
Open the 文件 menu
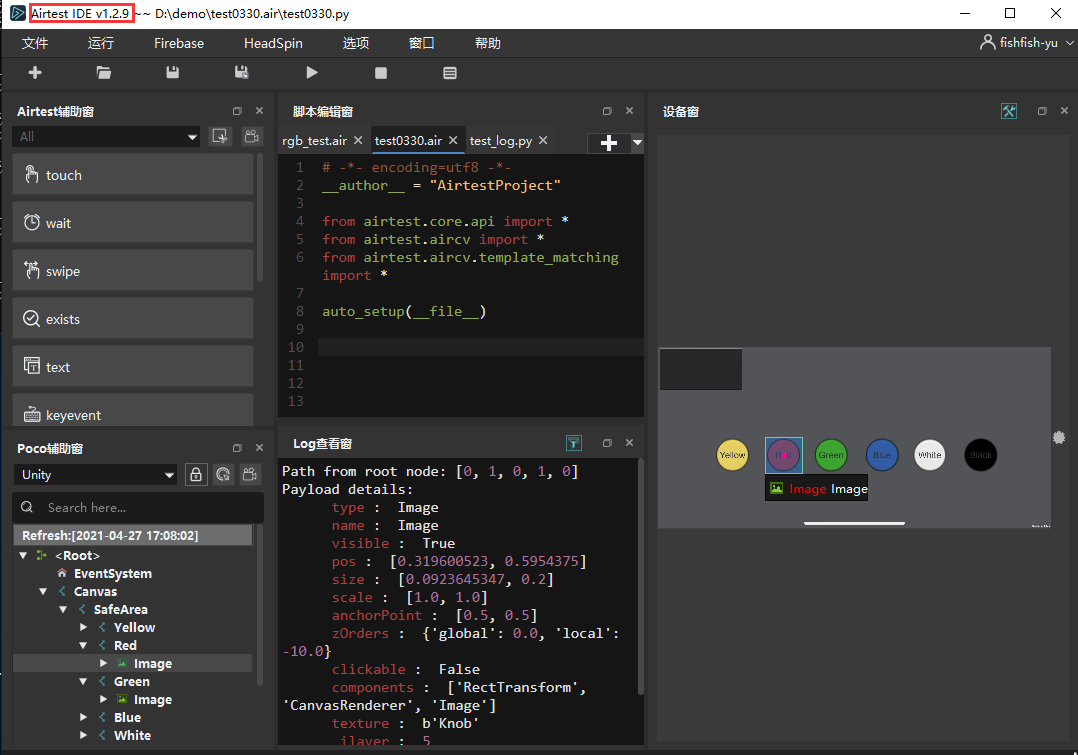coord(34,43)
